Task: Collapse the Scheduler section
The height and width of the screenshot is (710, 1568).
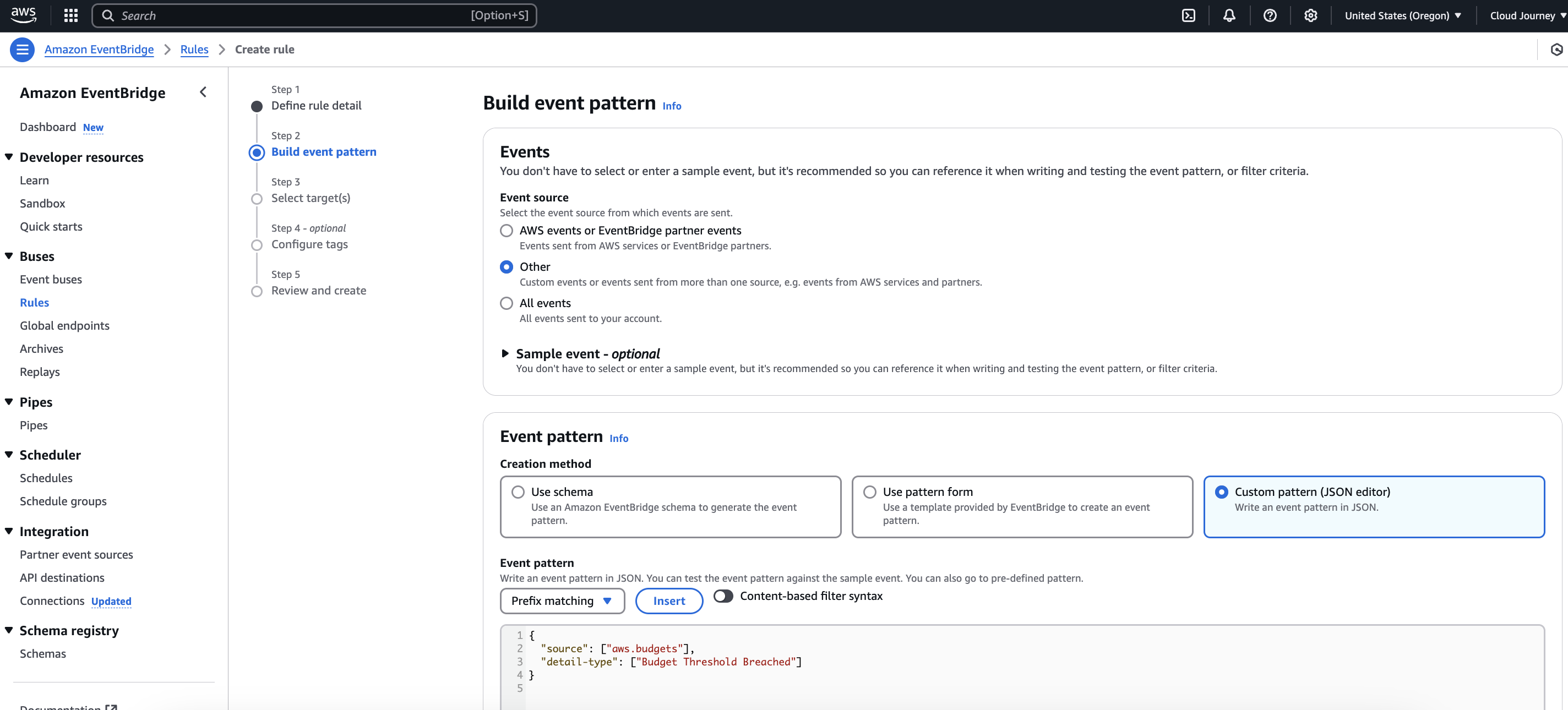Action: [9, 455]
